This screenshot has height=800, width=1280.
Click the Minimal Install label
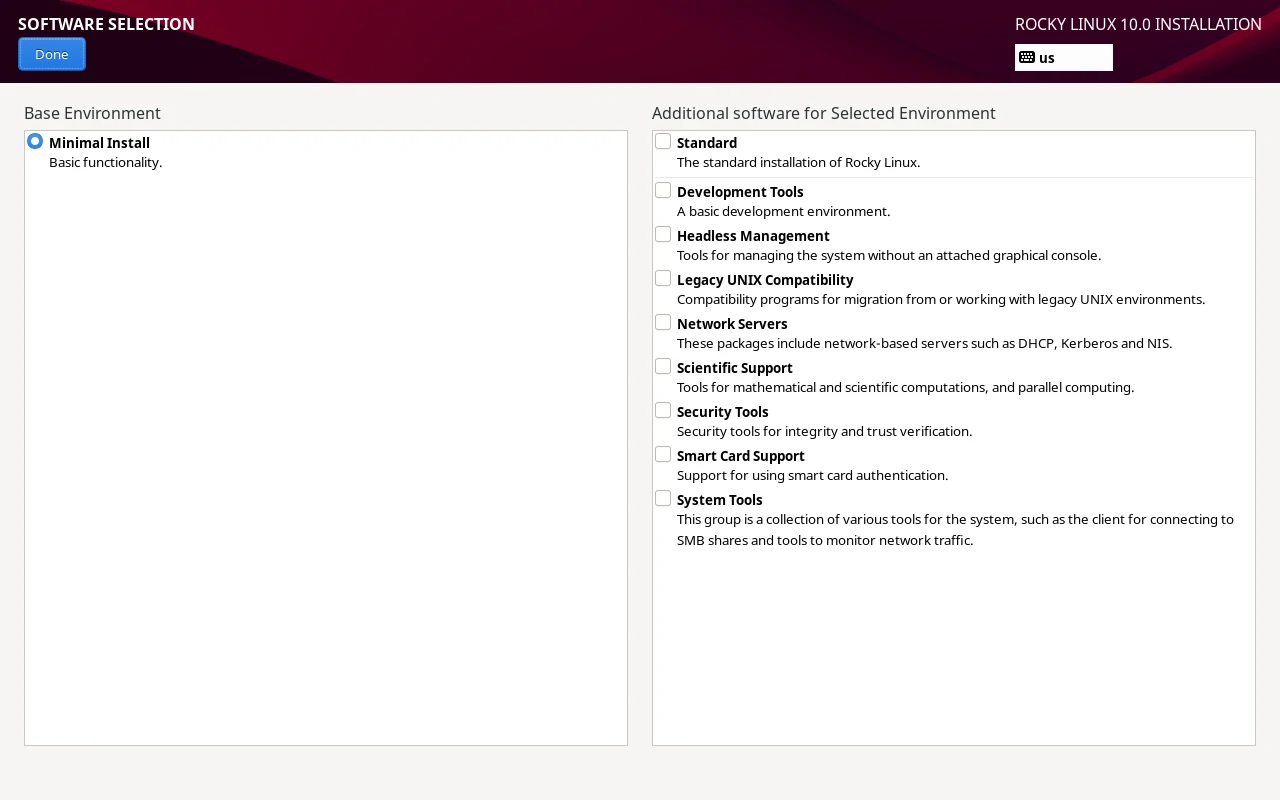click(x=99, y=143)
